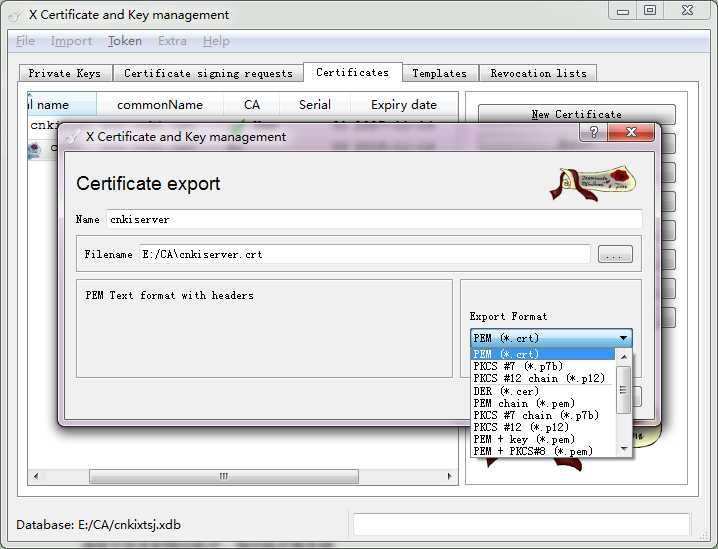Switch to Certificate signing requests tab
The height and width of the screenshot is (549, 718).
tap(208, 73)
